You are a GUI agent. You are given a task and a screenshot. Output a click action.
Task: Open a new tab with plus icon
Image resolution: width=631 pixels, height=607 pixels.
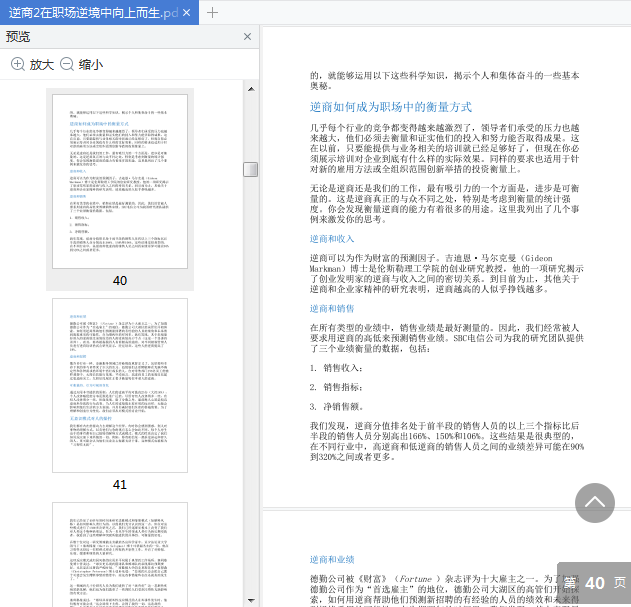[x=212, y=13]
